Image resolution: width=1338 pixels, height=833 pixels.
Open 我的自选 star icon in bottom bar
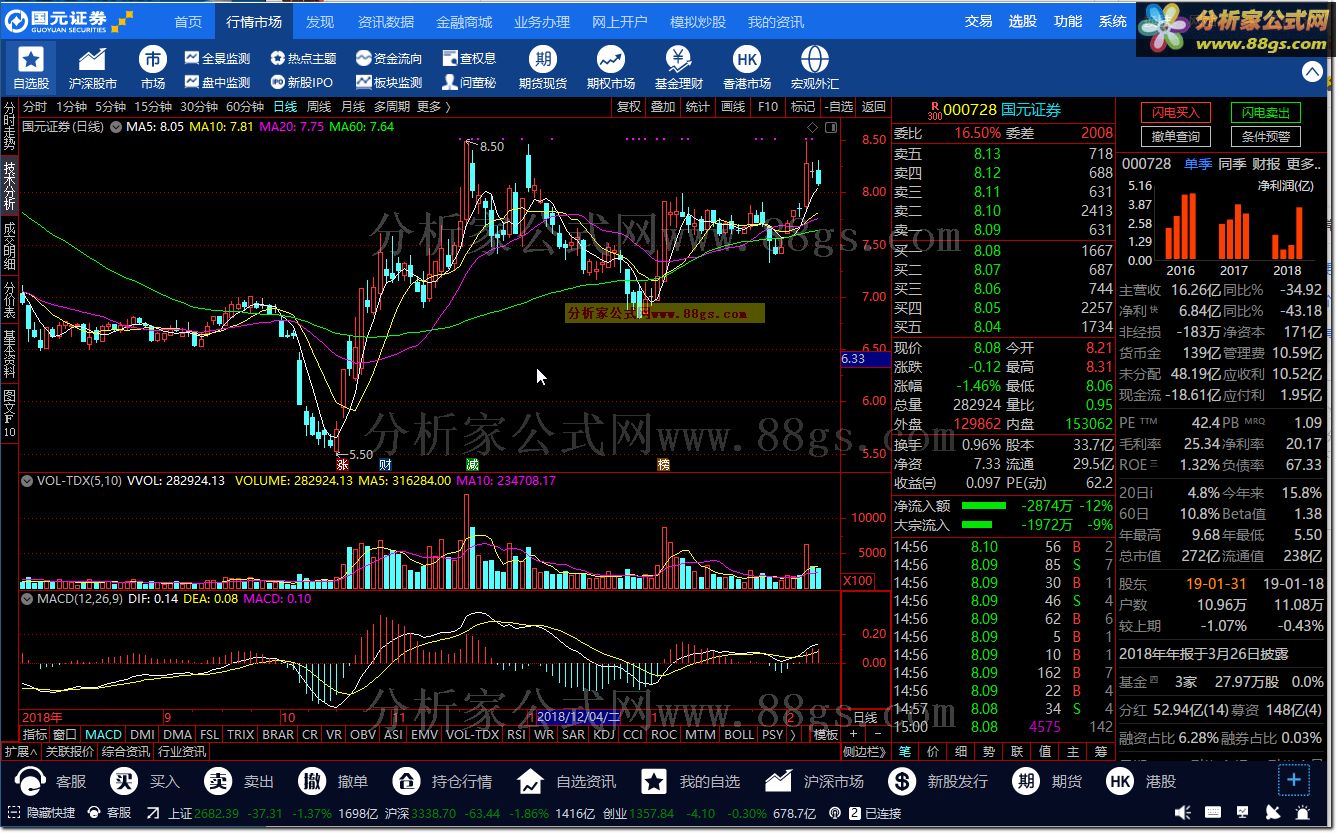point(654,781)
